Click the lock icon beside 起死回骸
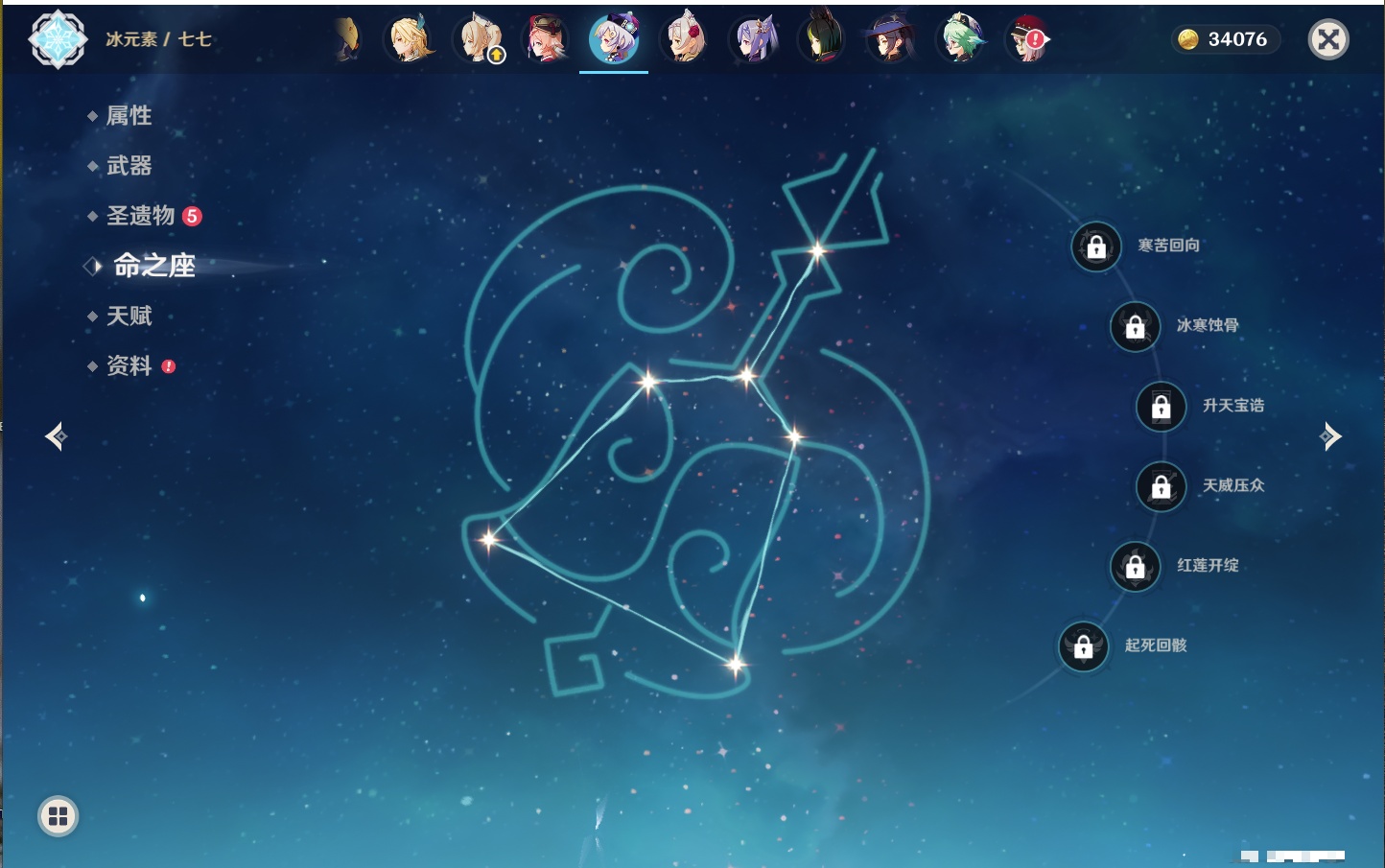The width and height of the screenshot is (1385, 868). [1083, 646]
